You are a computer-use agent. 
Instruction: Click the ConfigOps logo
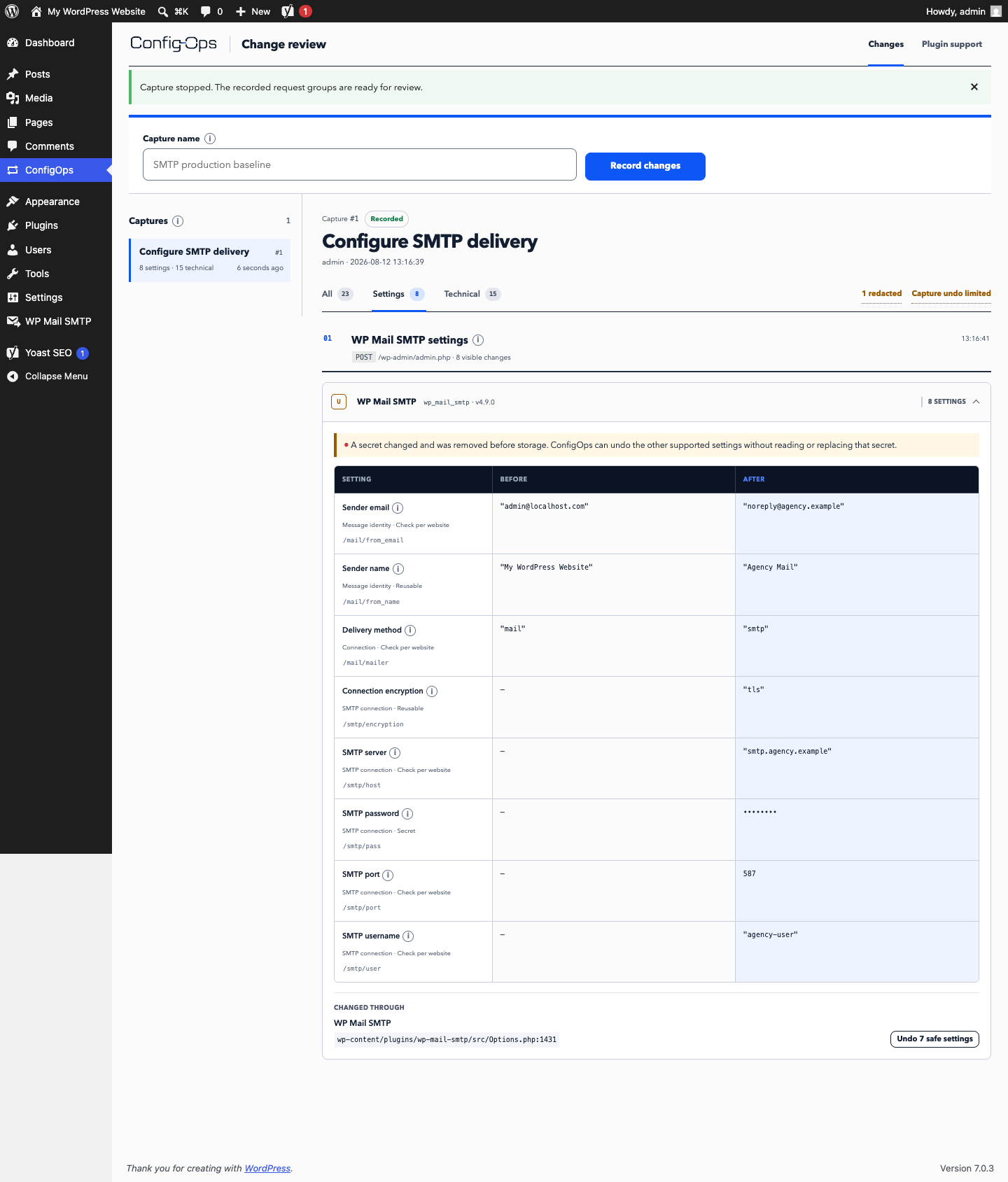point(174,43)
